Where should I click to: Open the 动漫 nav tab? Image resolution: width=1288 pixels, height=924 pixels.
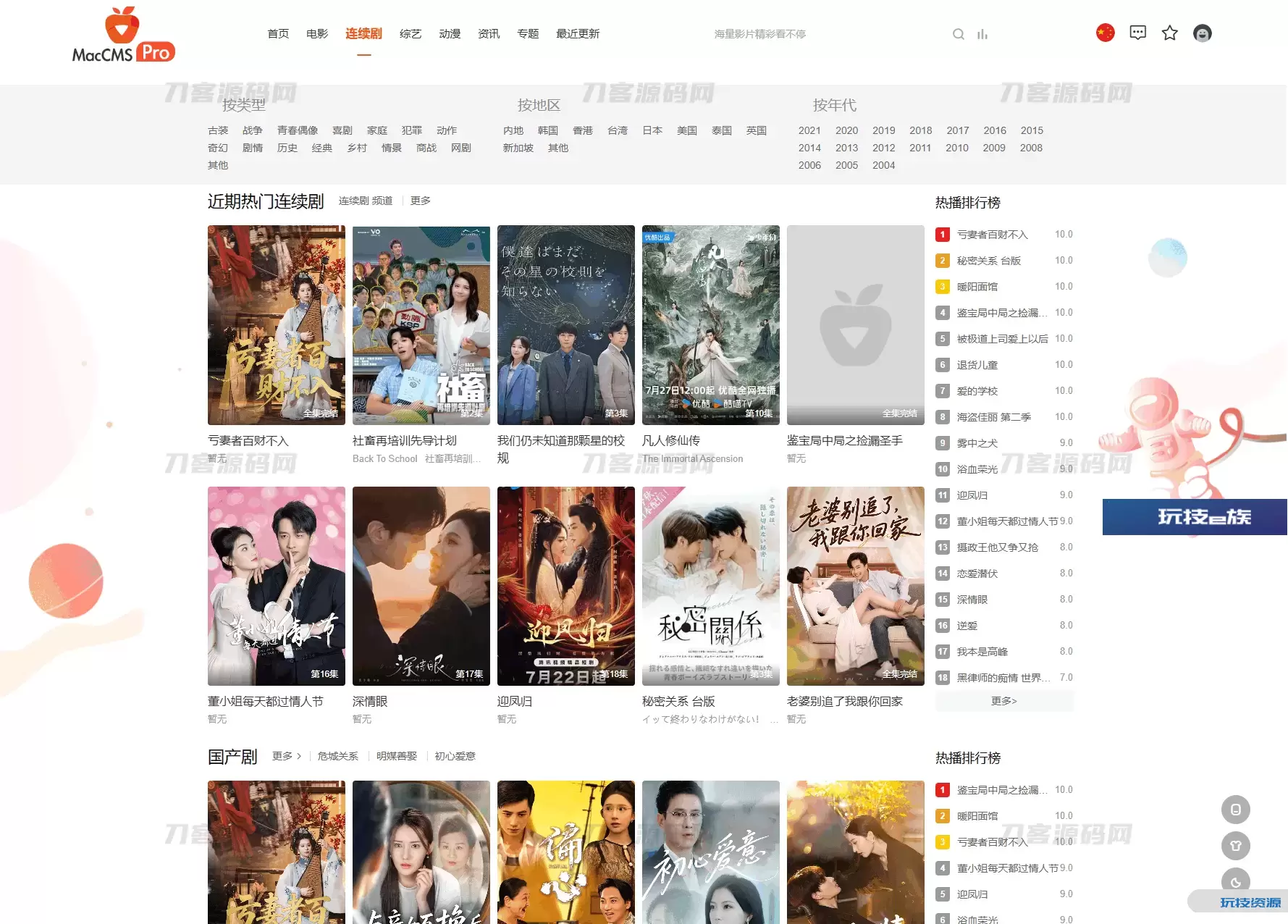[450, 34]
